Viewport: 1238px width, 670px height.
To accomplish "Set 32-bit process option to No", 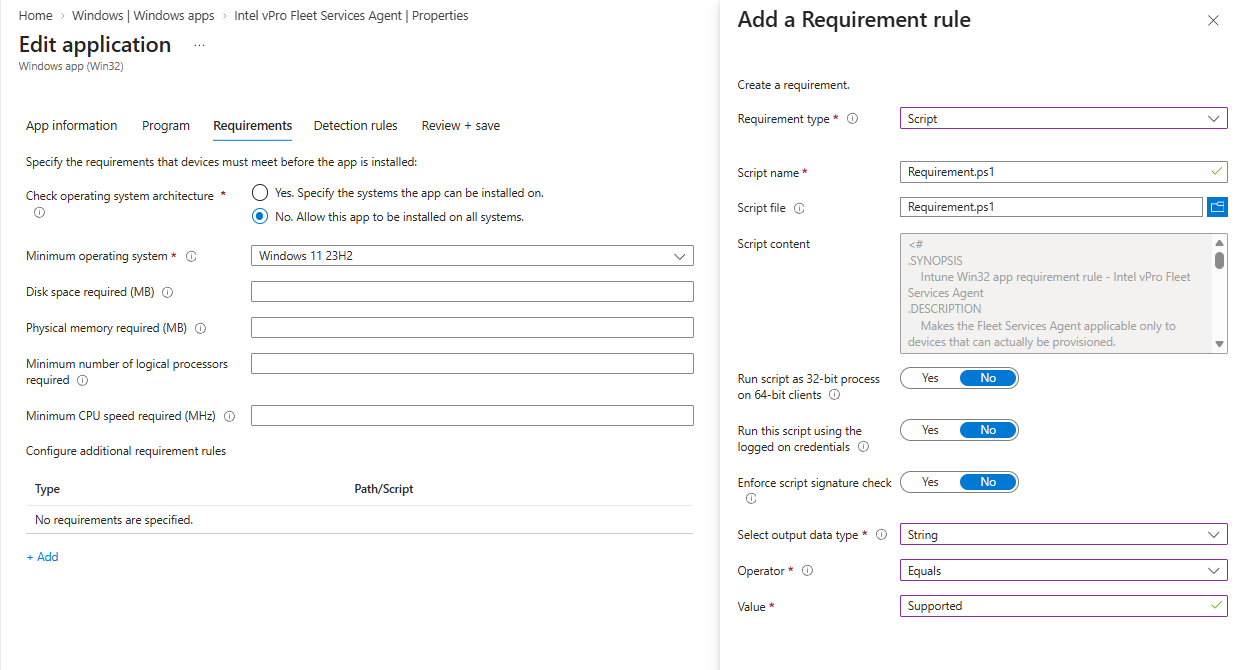I will [988, 378].
